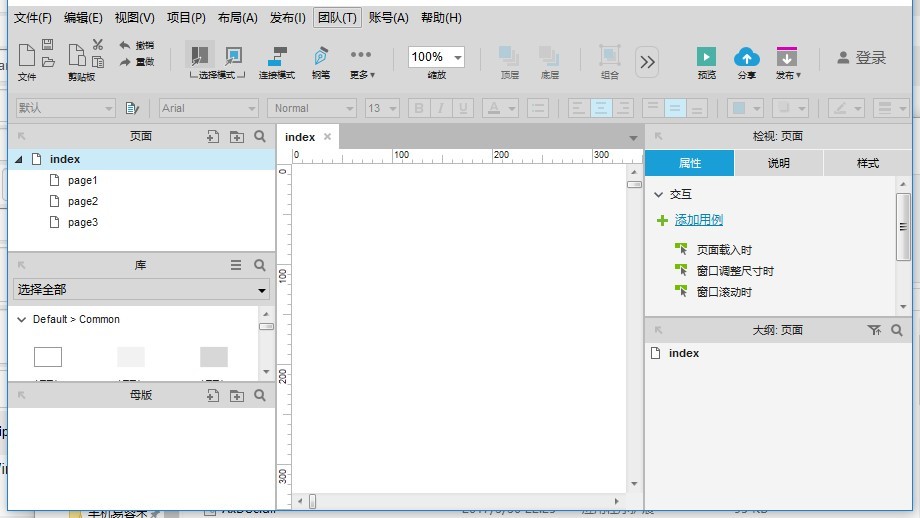Screen dimensions: 920x518
Task: Click the 登录 login button
Action: (x=862, y=57)
